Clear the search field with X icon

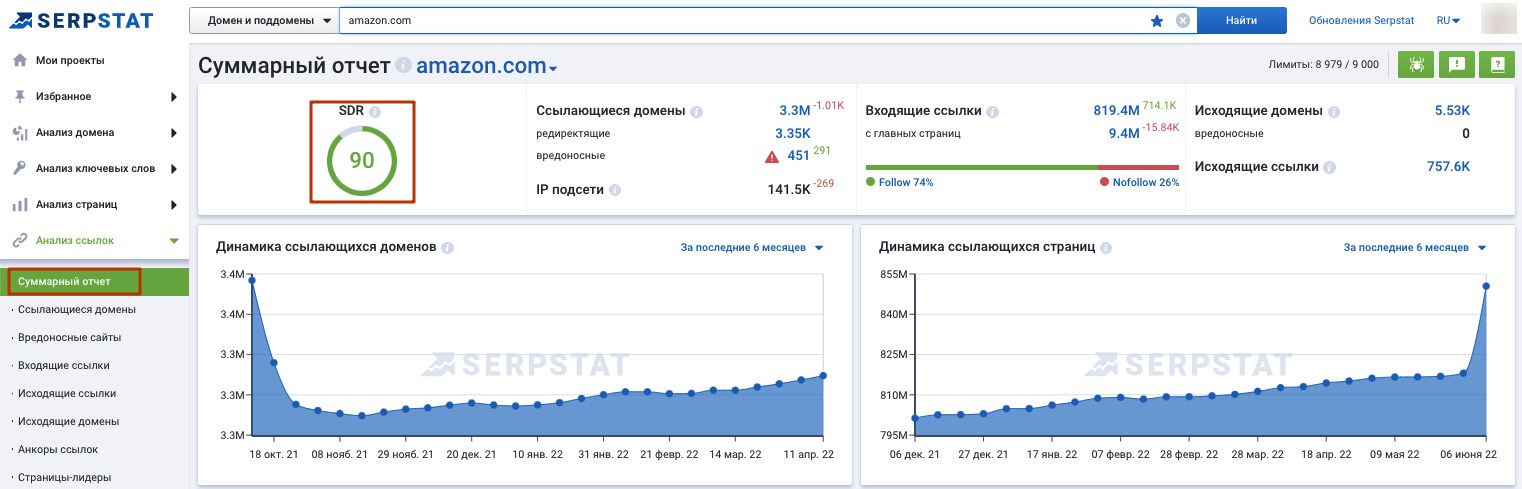(1183, 21)
